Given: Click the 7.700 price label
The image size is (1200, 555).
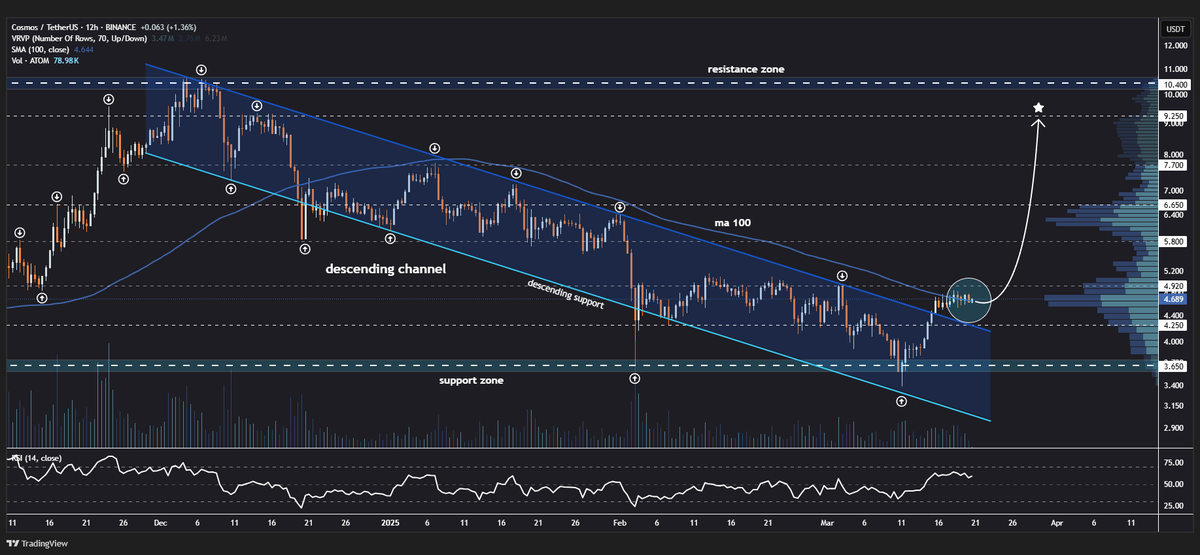Looking at the screenshot, I should coord(1173,165).
